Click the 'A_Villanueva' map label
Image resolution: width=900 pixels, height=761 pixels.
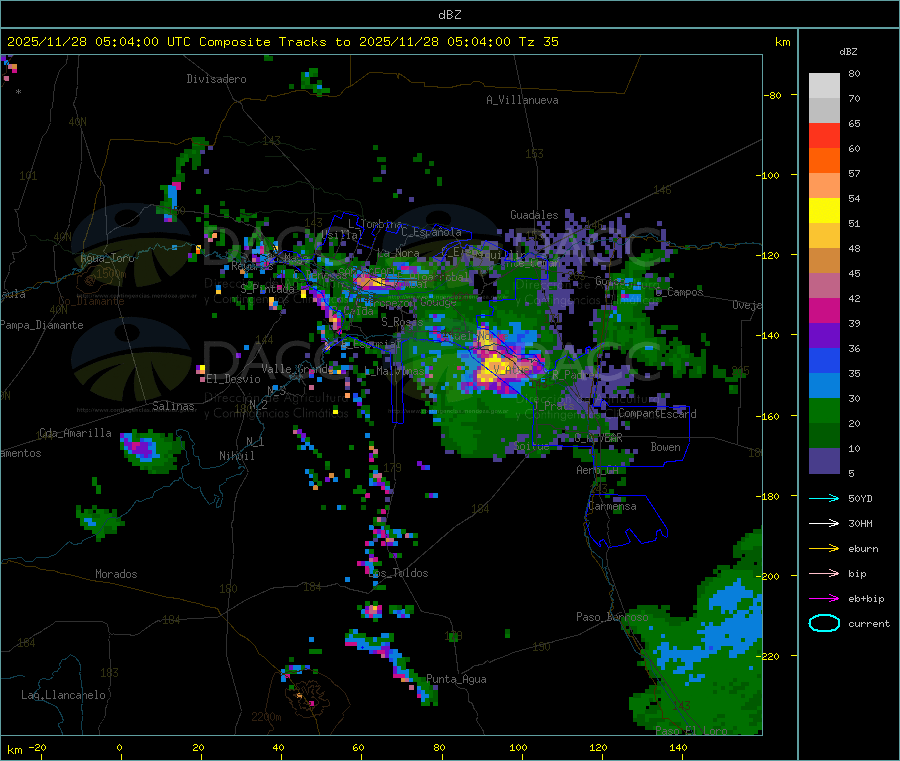522,100
